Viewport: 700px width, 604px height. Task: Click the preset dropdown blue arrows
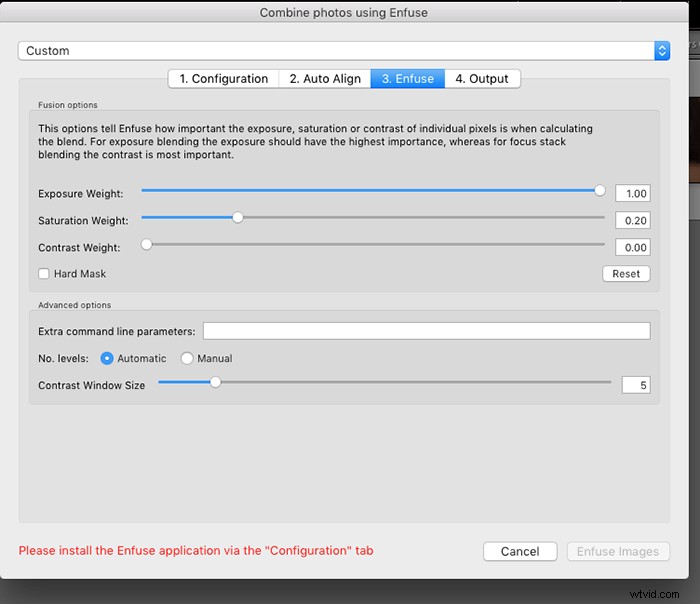point(662,51)
